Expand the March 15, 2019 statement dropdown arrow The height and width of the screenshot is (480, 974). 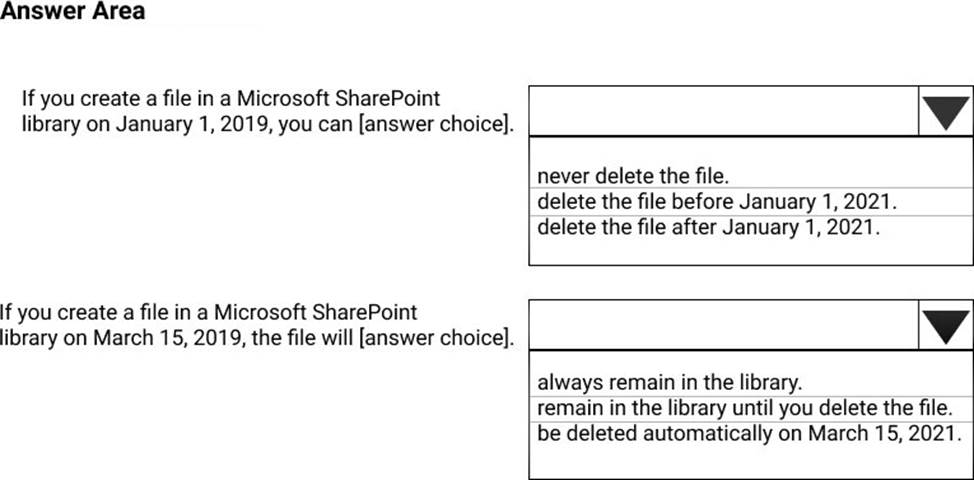[945, 325]
